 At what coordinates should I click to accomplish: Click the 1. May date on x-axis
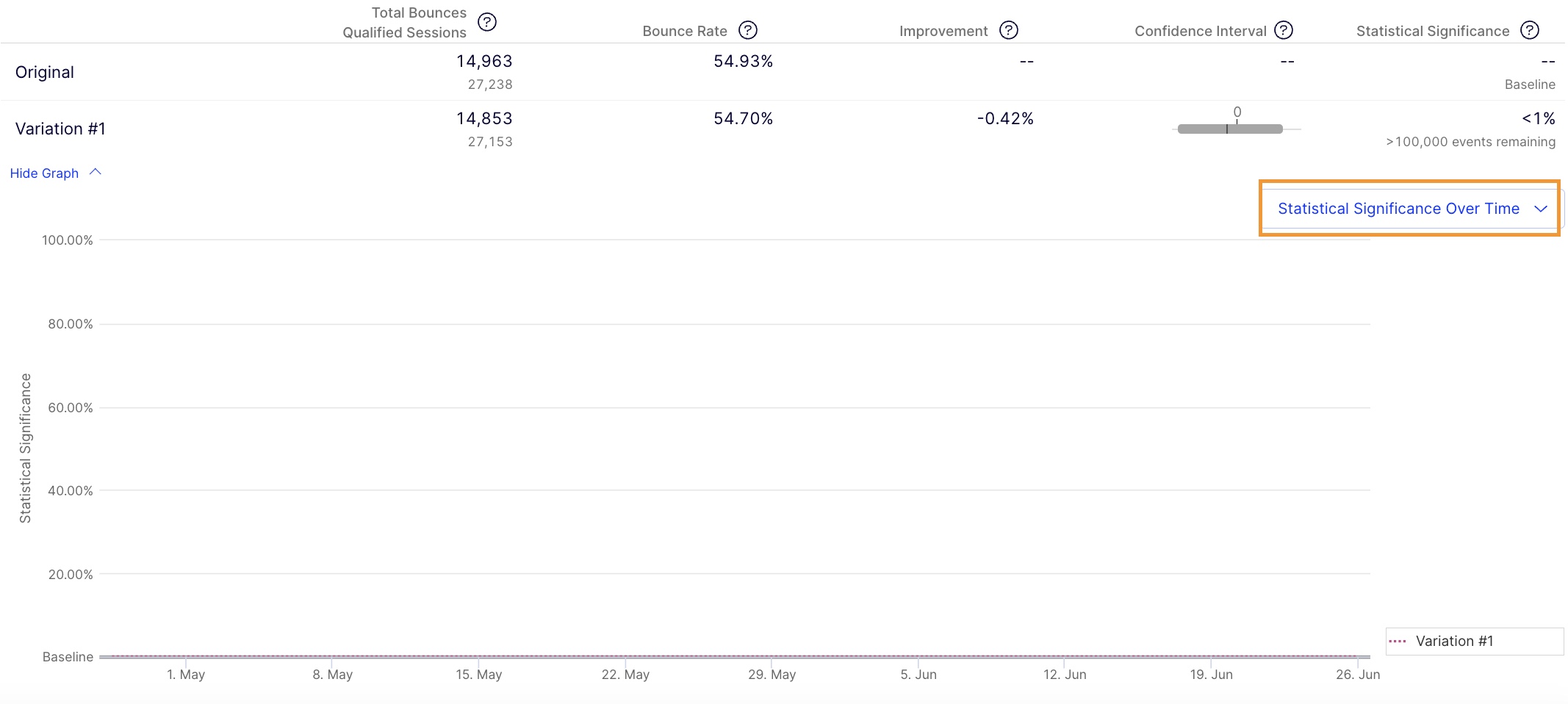(x=186, y=674)
